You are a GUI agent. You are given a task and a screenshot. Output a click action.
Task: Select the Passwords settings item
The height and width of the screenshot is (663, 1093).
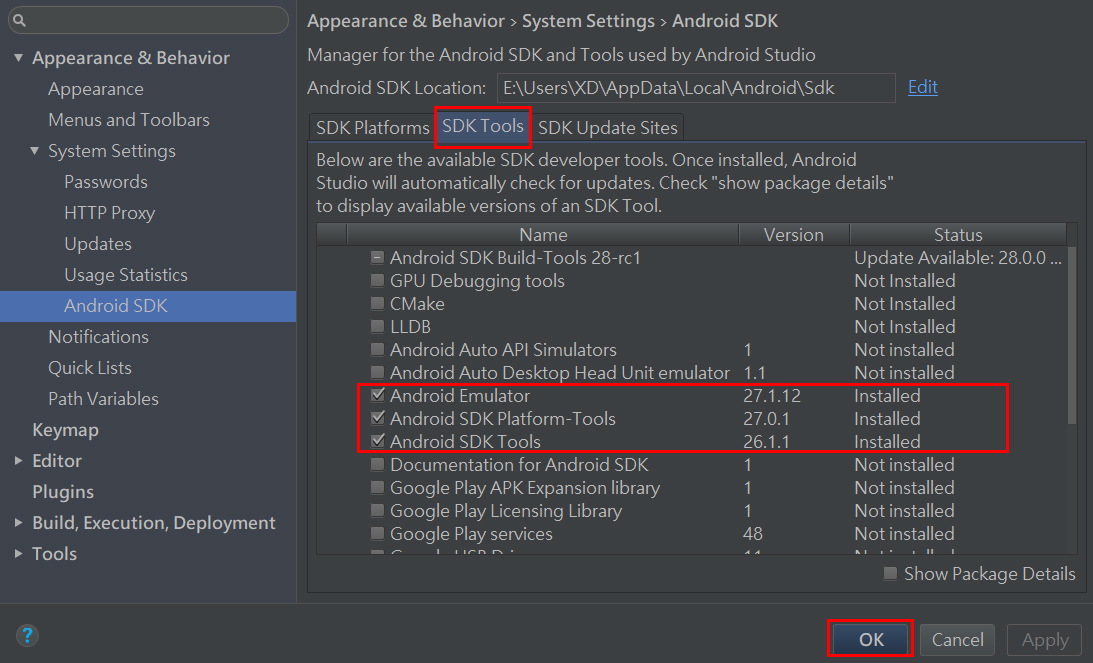(x=106, y=182)
